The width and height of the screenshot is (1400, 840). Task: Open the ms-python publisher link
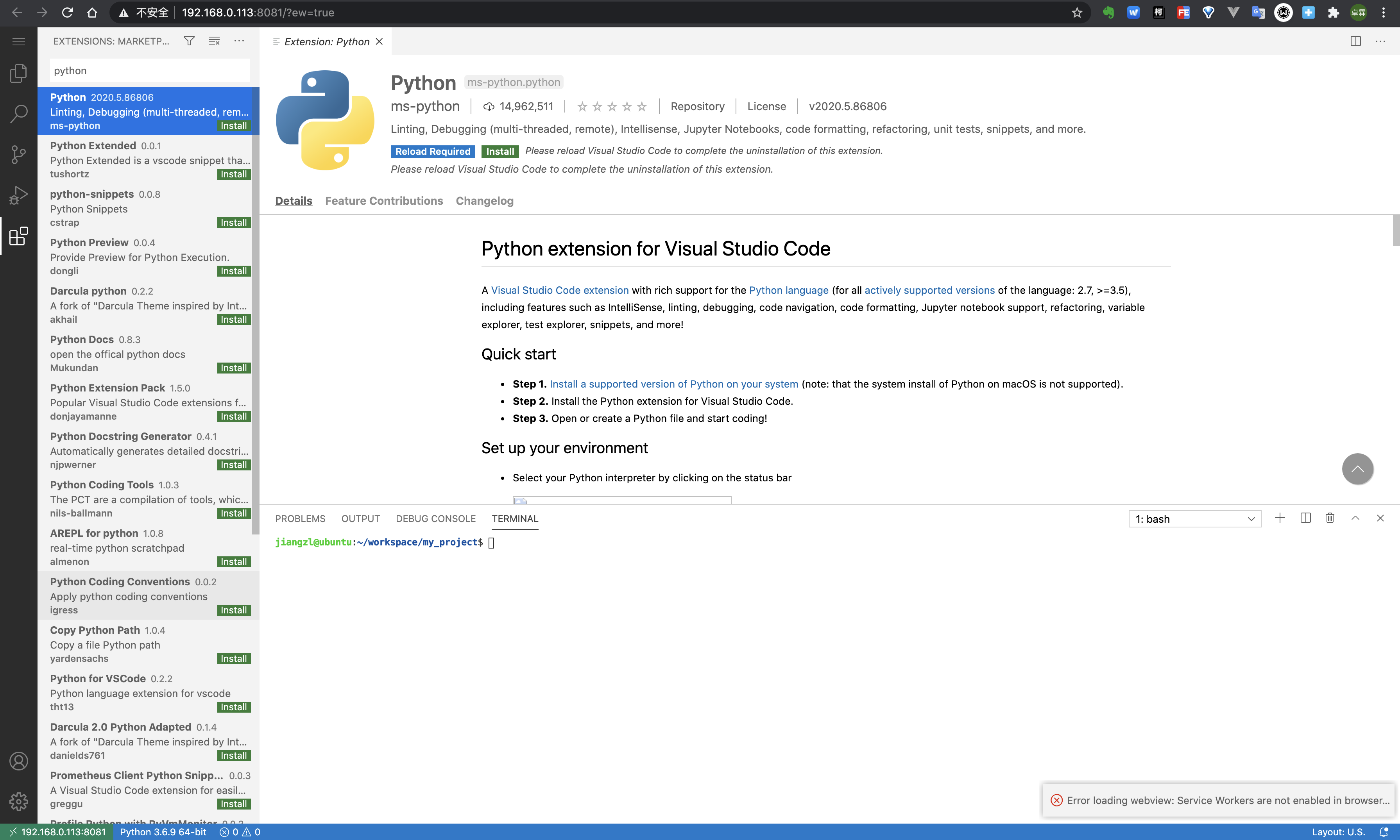tap(425, 106)
